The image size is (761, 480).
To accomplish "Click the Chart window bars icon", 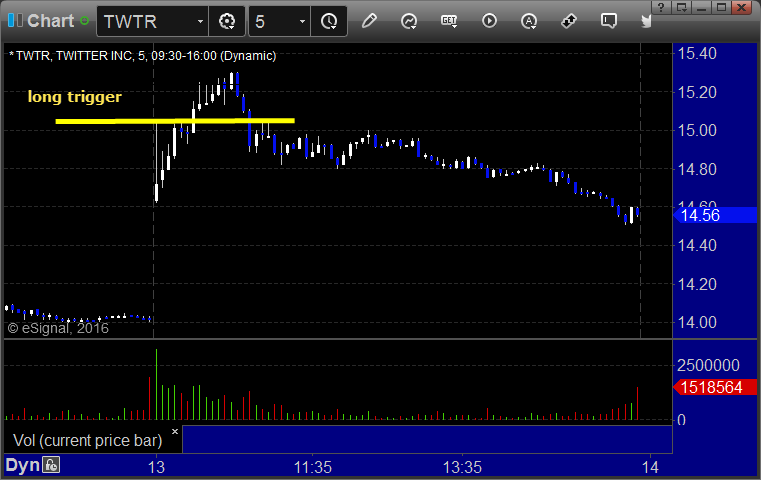I will pyautogui.click(x=15, y=20).
